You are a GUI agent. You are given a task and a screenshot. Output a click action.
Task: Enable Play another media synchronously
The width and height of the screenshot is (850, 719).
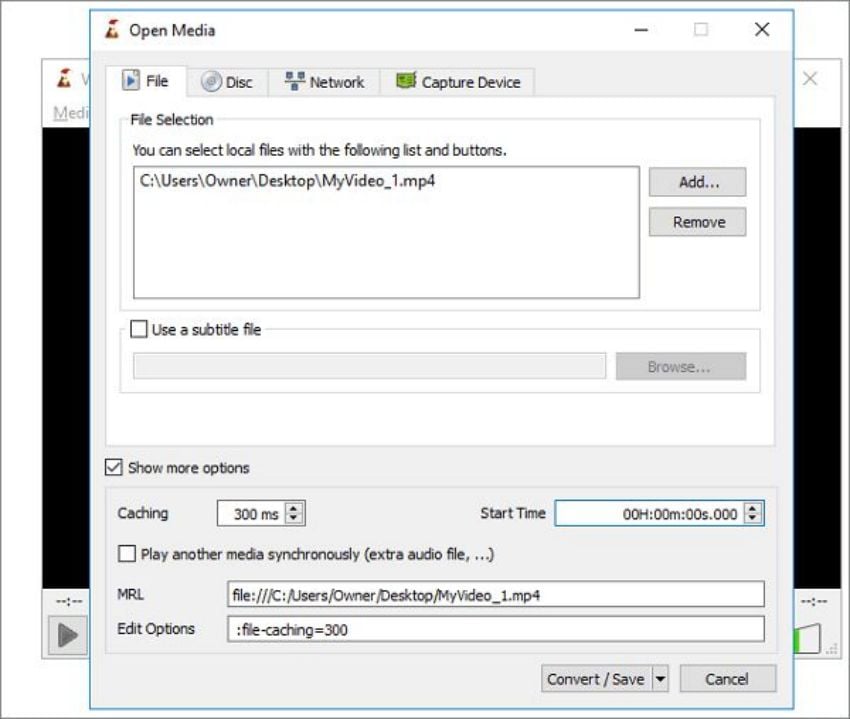coord(127,554)
